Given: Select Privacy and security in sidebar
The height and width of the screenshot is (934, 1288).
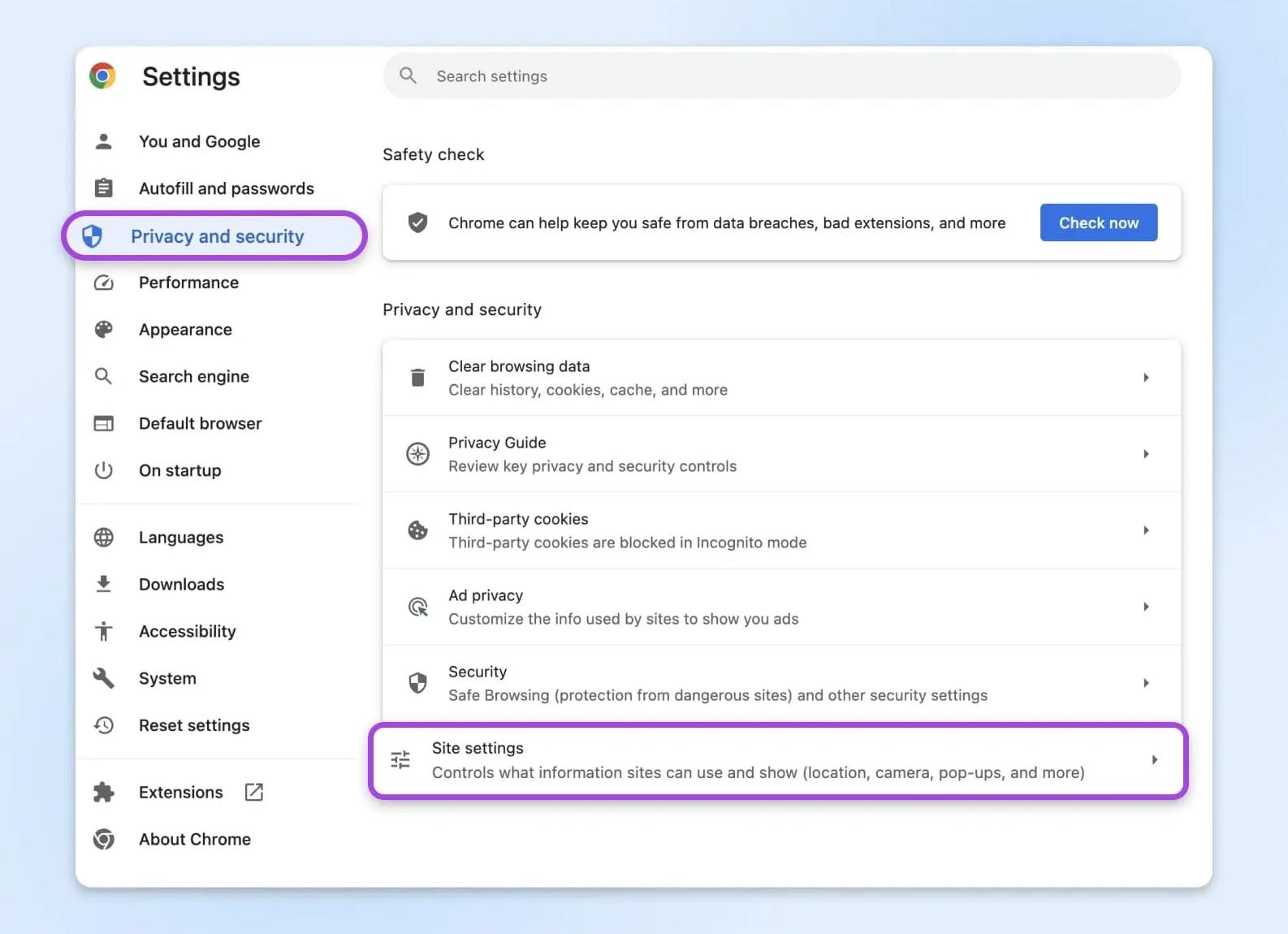Looking at the screenshot, I should pyautogui.click(x=214, y=236).
